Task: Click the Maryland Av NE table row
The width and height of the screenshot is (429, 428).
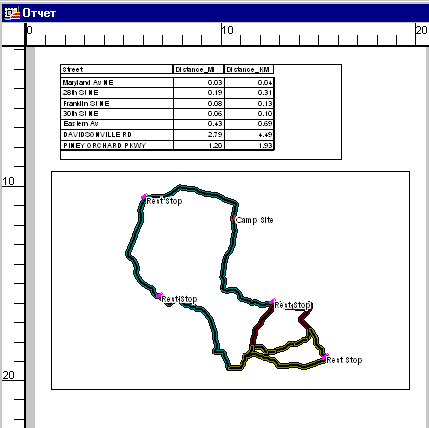Action: click(167, 83)
